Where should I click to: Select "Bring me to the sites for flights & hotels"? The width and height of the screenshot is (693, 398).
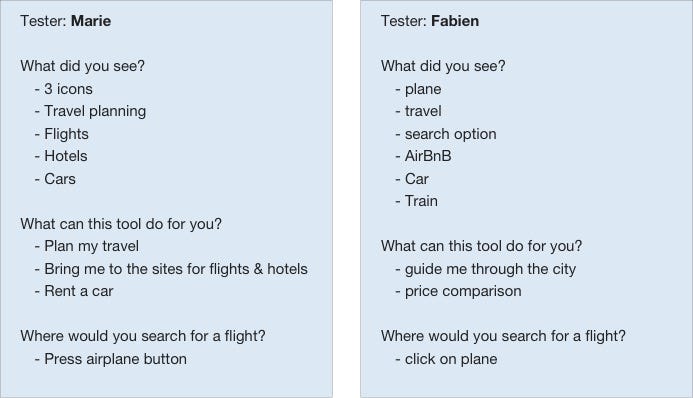coord(176,269)
